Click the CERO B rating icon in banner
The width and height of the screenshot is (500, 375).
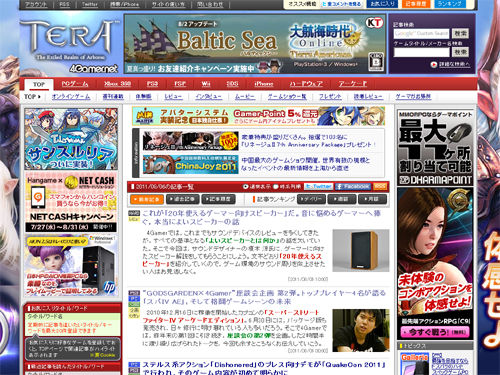(x=376, y=62)
